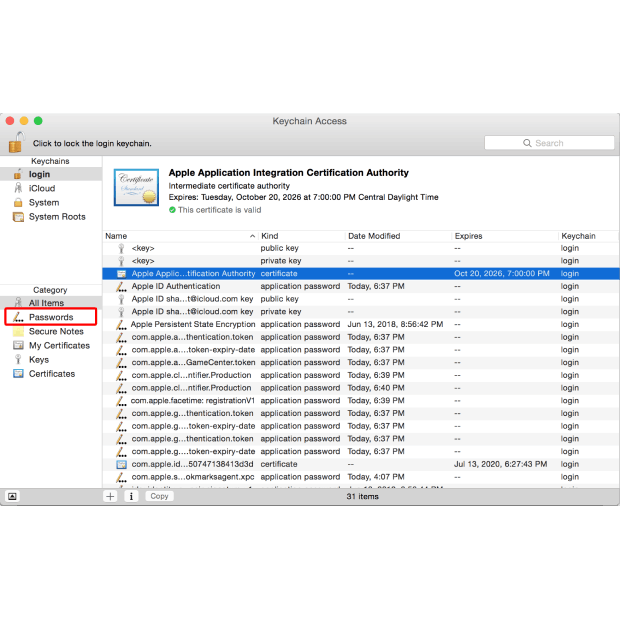The width and height of the screenshot is (620, 620).
Task: Select the Apple ID Authentication row
Action: [361, 286]
